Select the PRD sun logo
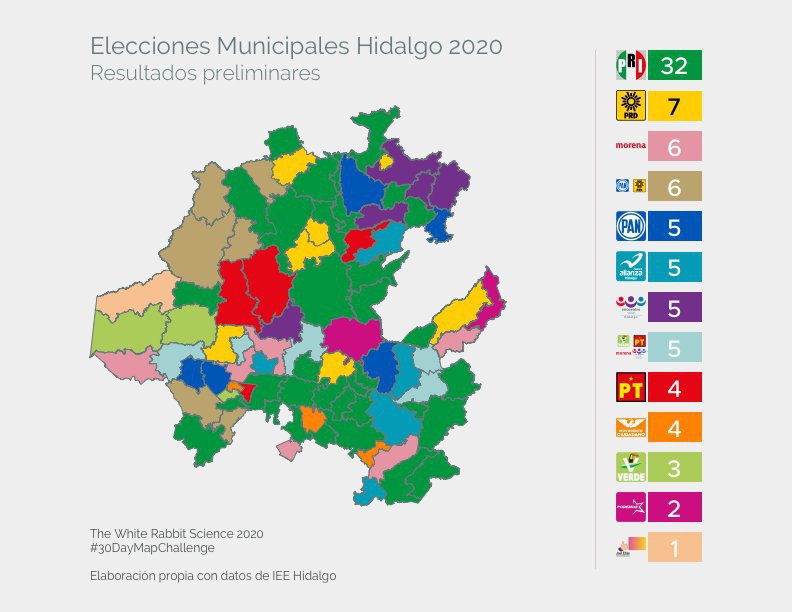Image resolution: width=792 pixels, height=612 pixels. click(x=630, y=106)
